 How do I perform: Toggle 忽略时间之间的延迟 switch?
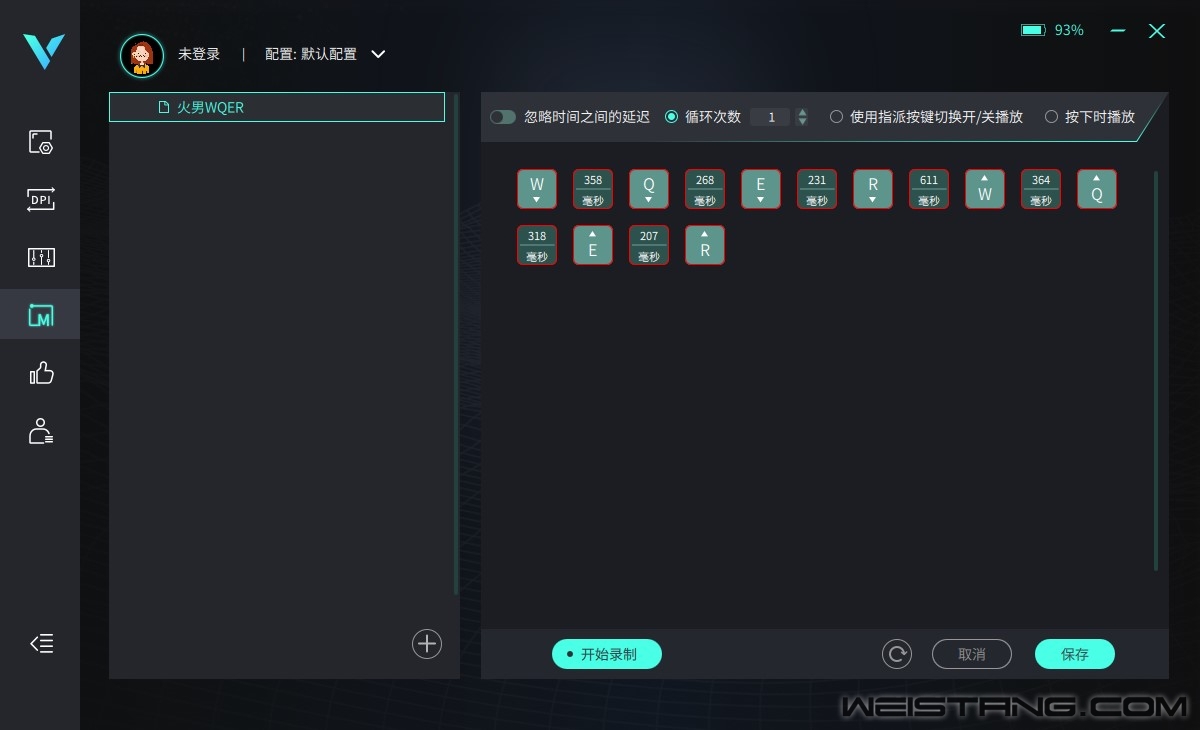tap(503, 117)
